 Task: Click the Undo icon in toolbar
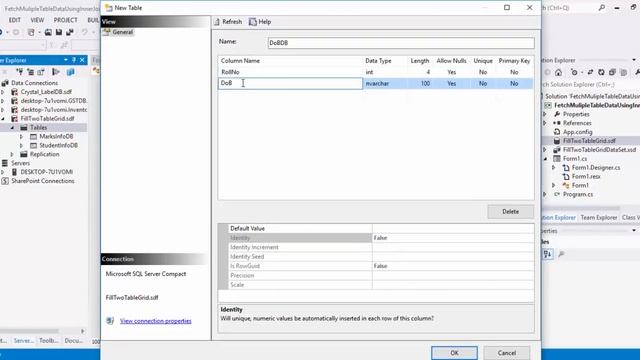click(x=84, y=32)
